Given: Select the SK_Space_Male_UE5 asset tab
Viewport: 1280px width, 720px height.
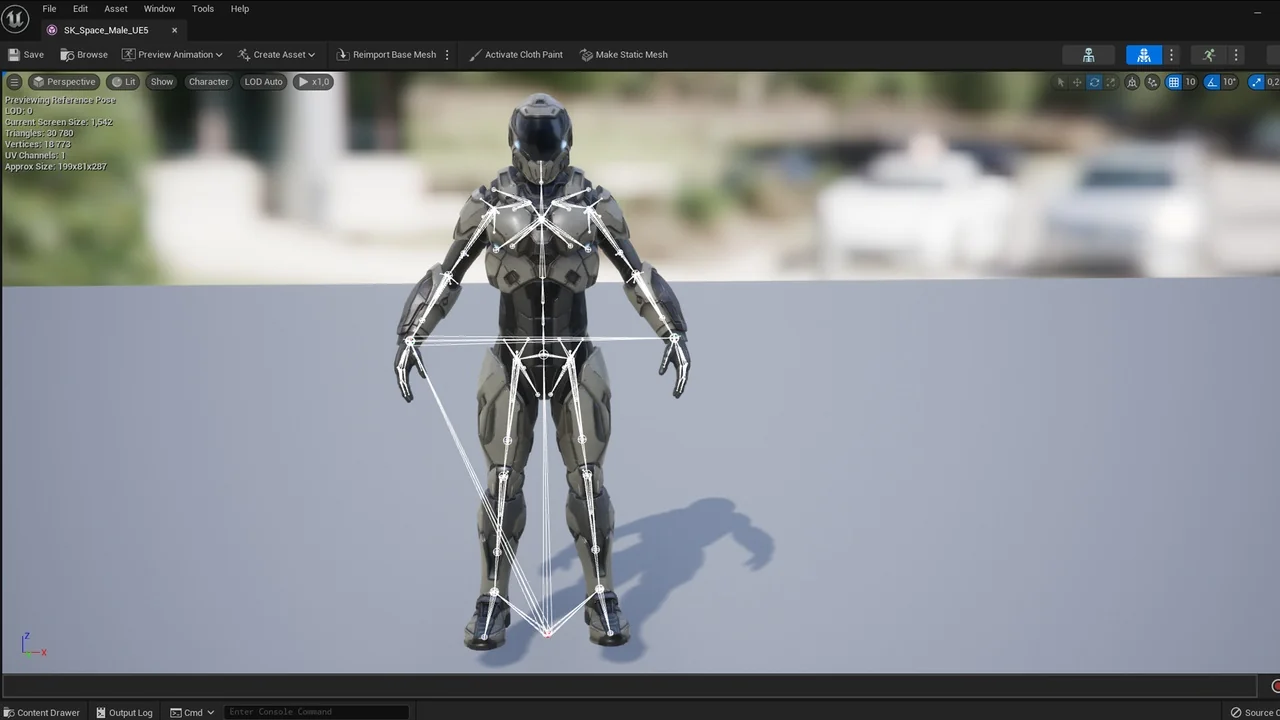Looking at the screenshot, I should [106, 30].
